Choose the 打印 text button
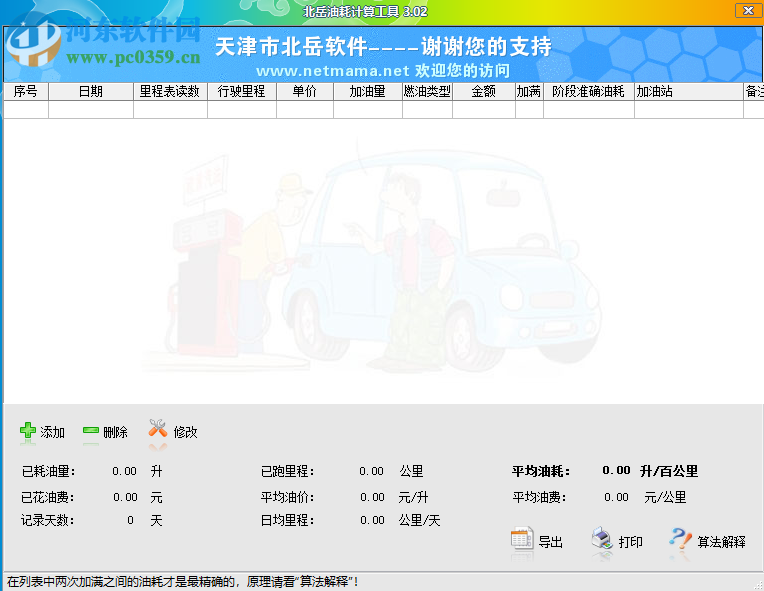764x591 pixels. pyautogui.click(x=630, y=542)
